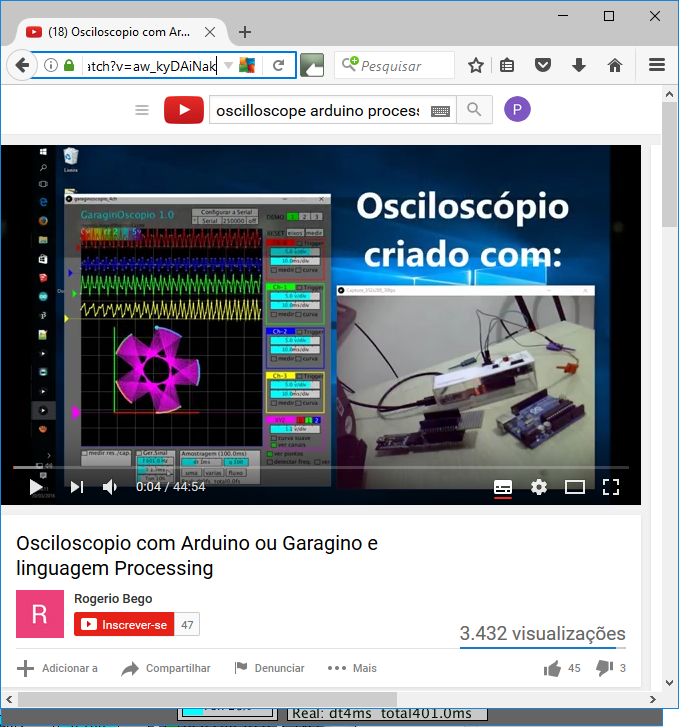The height and width of the screenshot is (727, 679).
Task: Enter full screen video mode
Action: [x=611, y=487]
